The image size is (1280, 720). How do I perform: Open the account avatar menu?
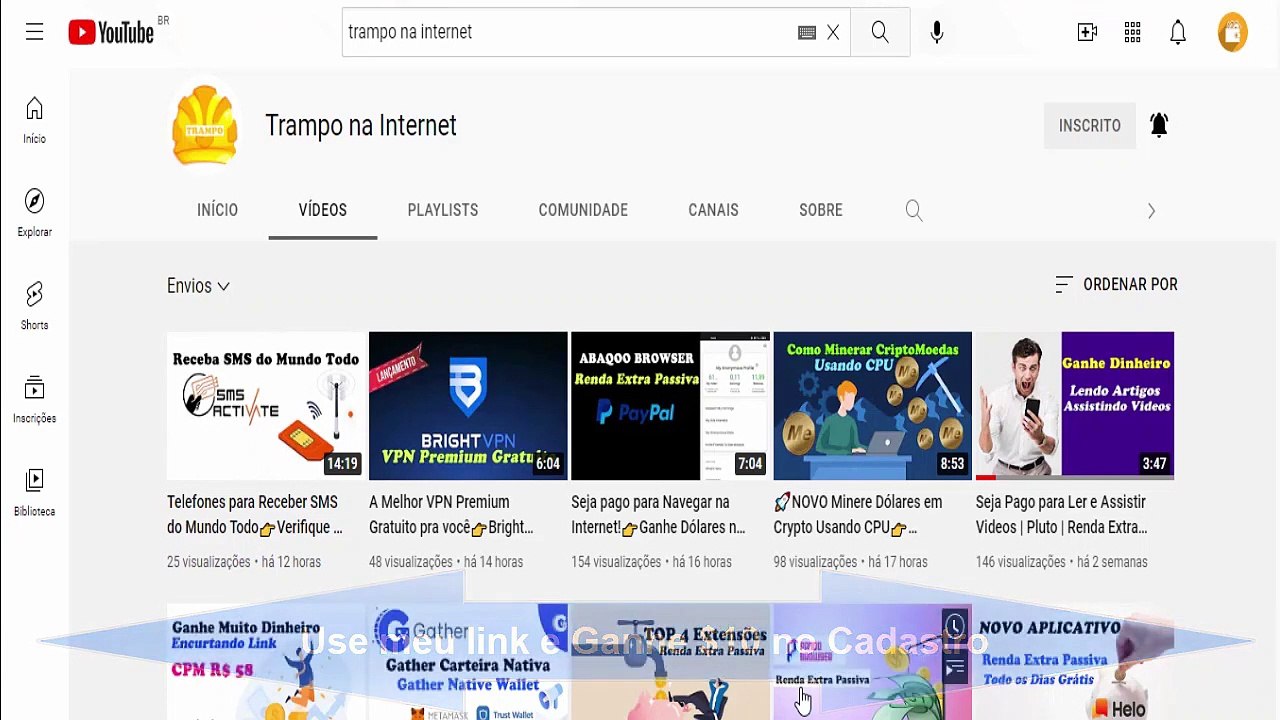pyautogui.click(x=1233, y=32)
